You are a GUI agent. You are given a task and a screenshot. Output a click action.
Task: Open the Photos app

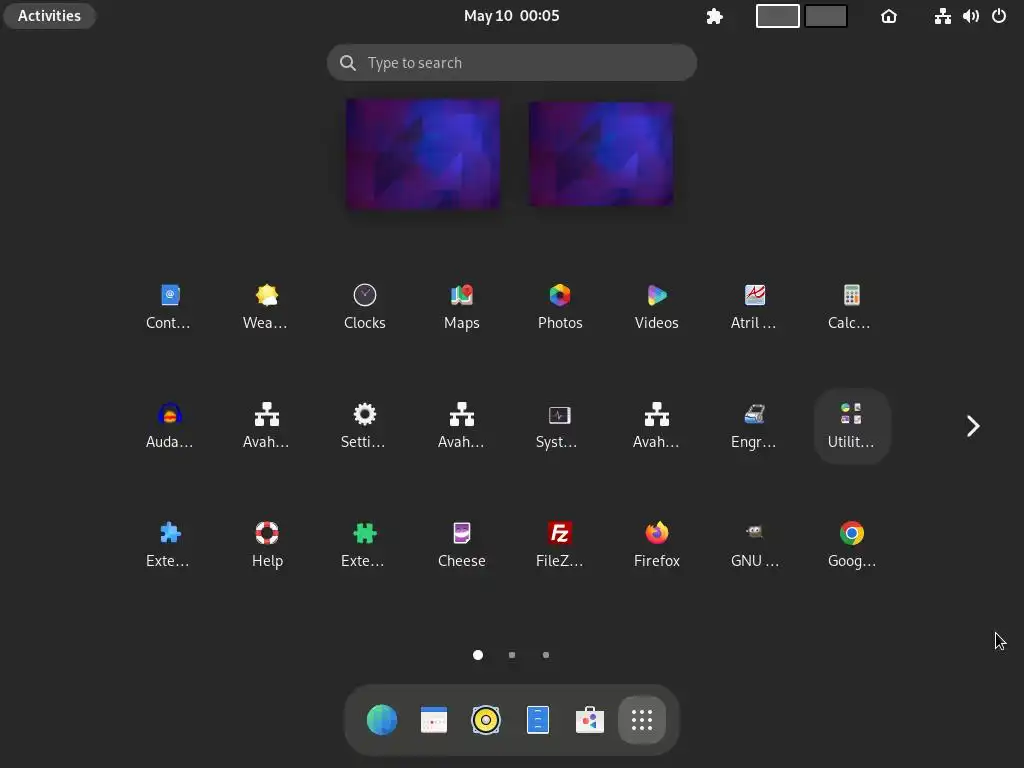point(560,307)
